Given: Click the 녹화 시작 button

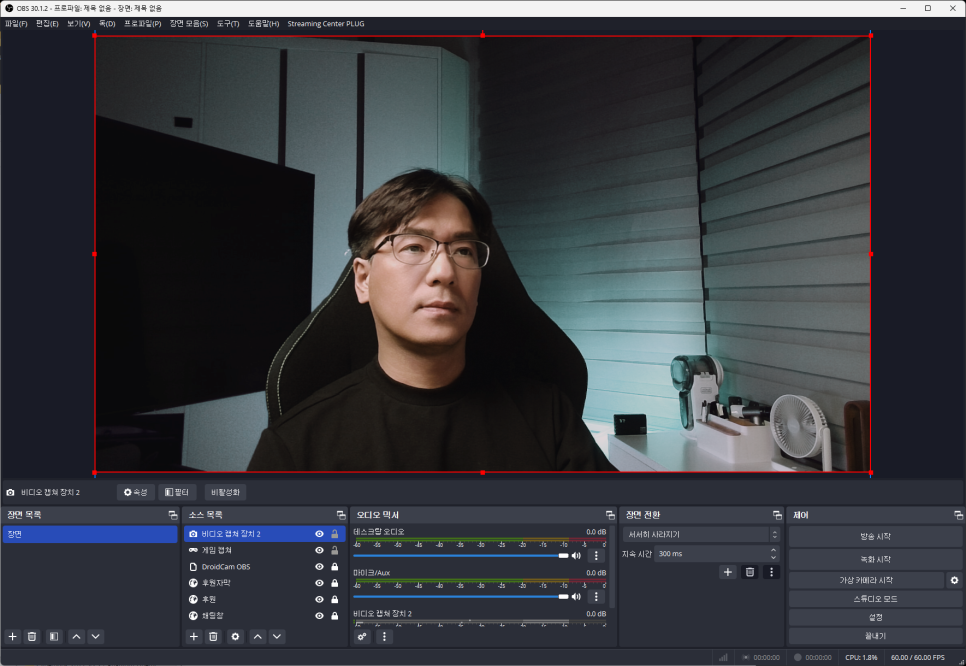Looking at the screenshot, I should (875, 559).
